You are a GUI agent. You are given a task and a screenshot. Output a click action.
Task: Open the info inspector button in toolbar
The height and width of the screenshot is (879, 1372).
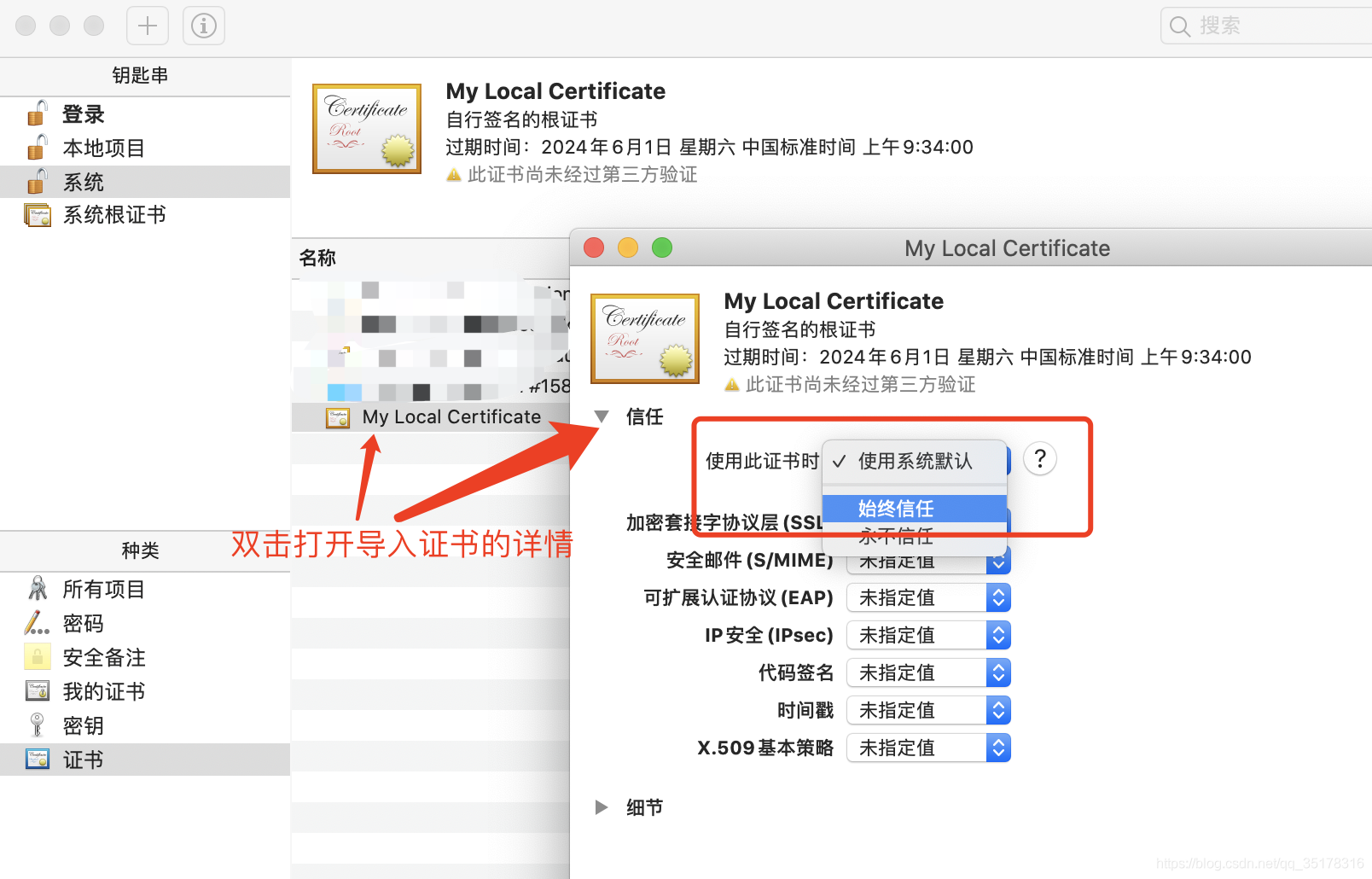204,26
